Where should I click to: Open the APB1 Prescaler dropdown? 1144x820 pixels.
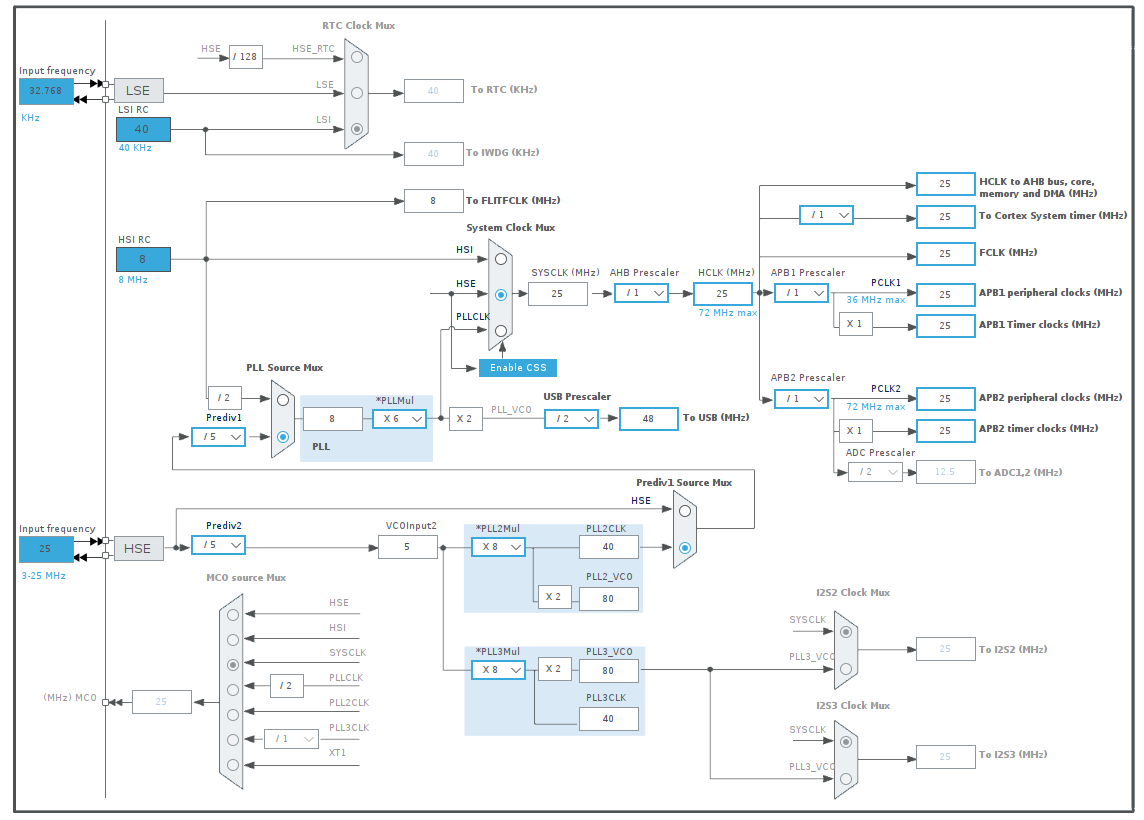[x=801, y=292]
